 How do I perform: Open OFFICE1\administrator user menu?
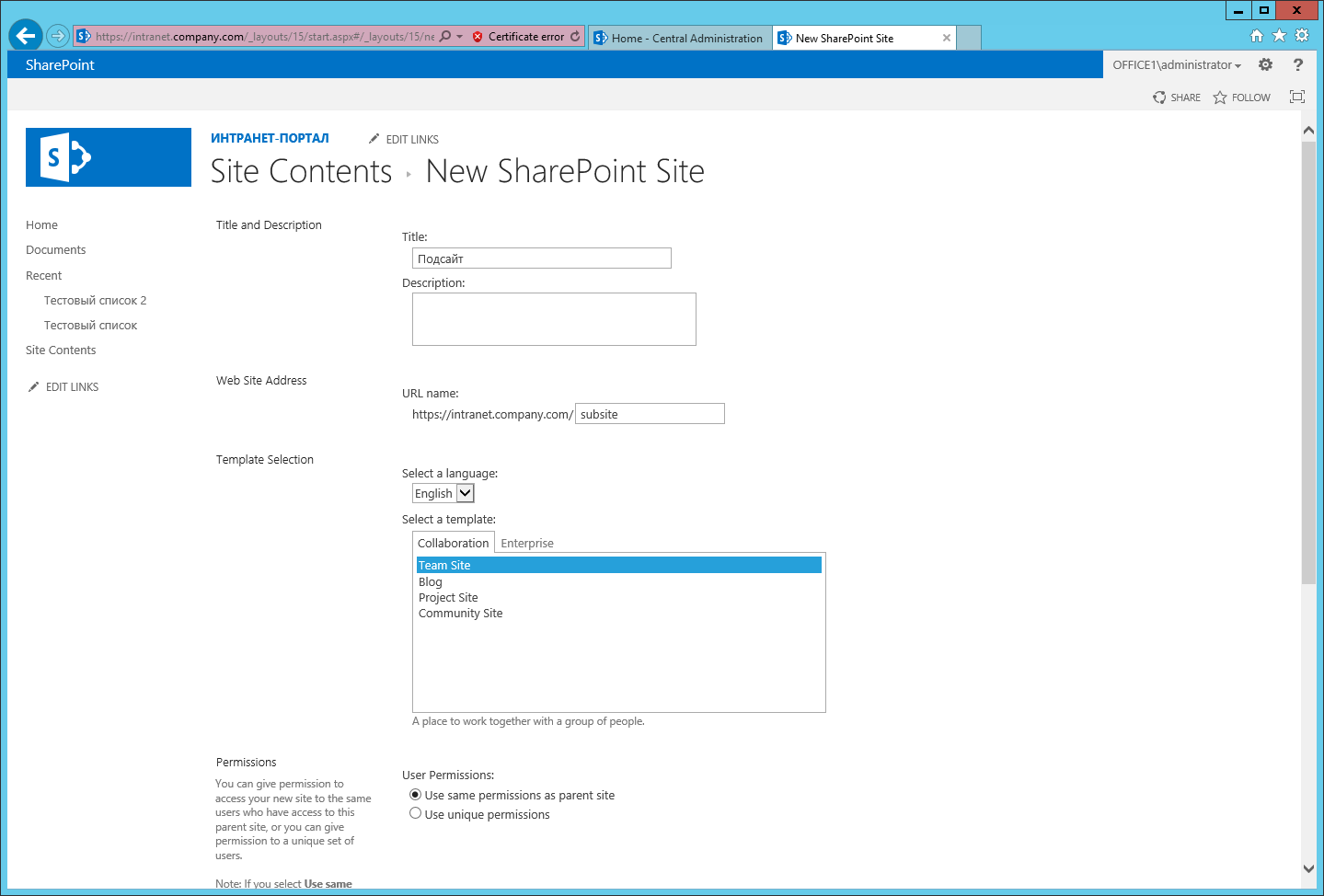click(x=1177, y=65)
